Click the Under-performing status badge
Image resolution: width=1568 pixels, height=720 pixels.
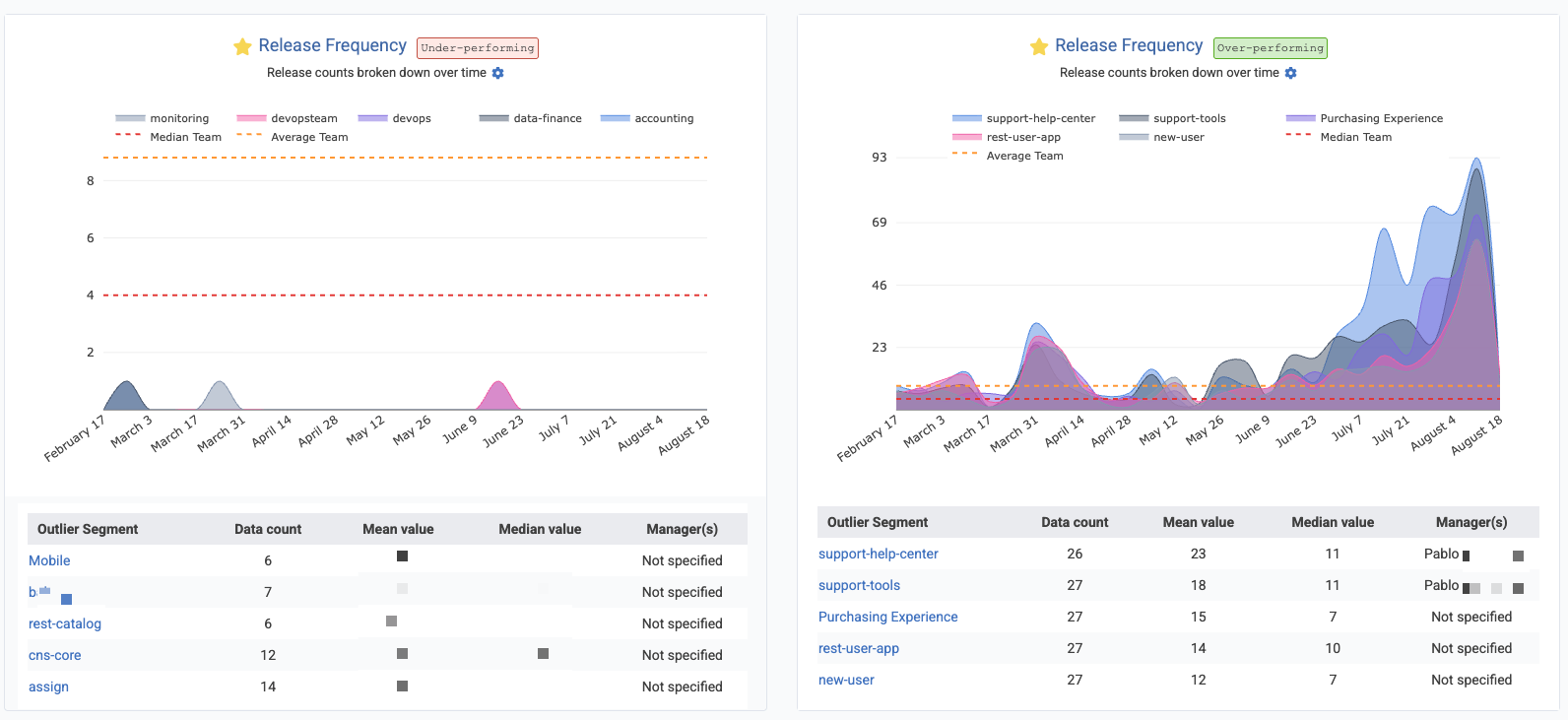pyautogui.click(x=478, y=47)
